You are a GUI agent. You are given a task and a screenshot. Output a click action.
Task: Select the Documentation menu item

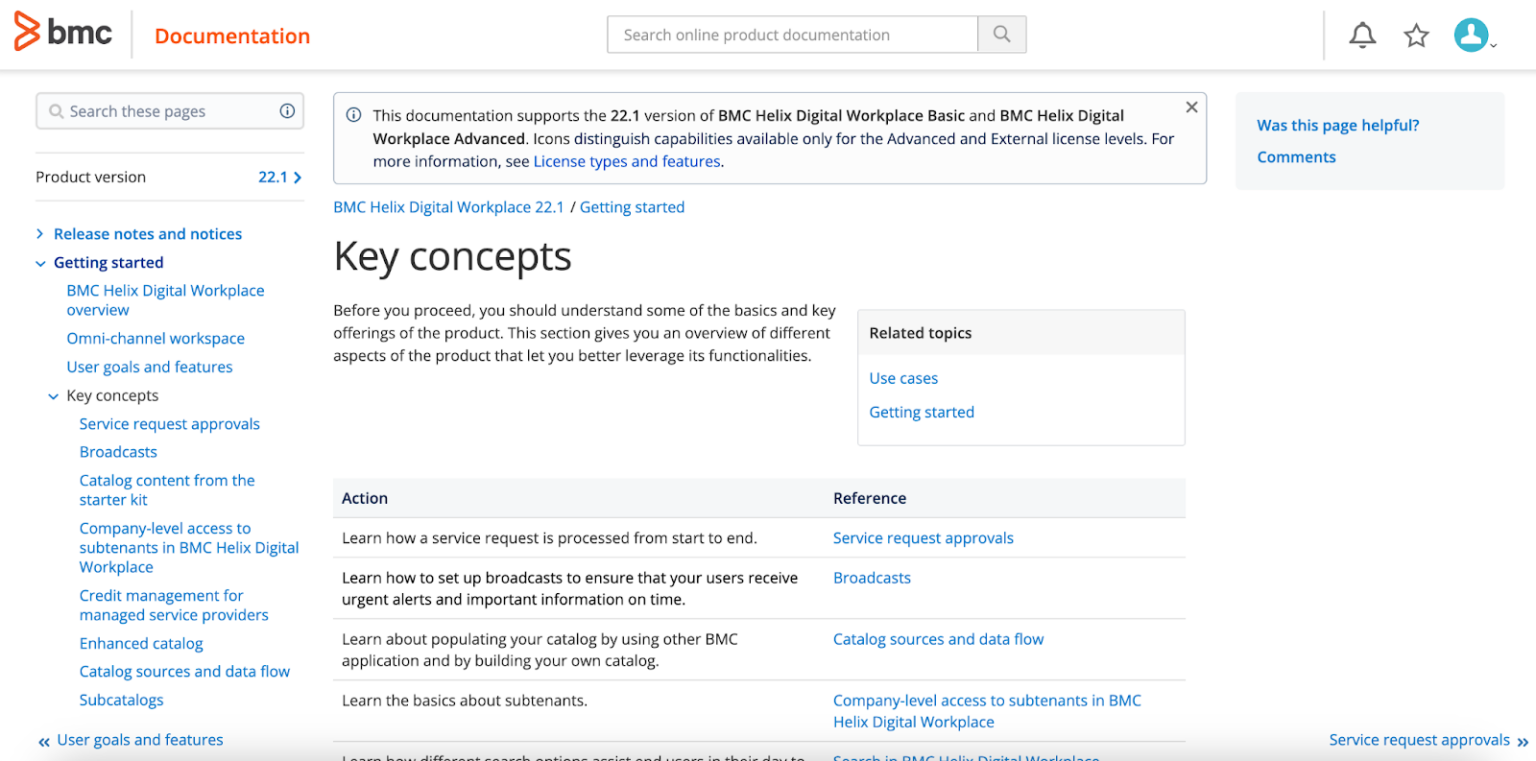click(x=232, y=35)
